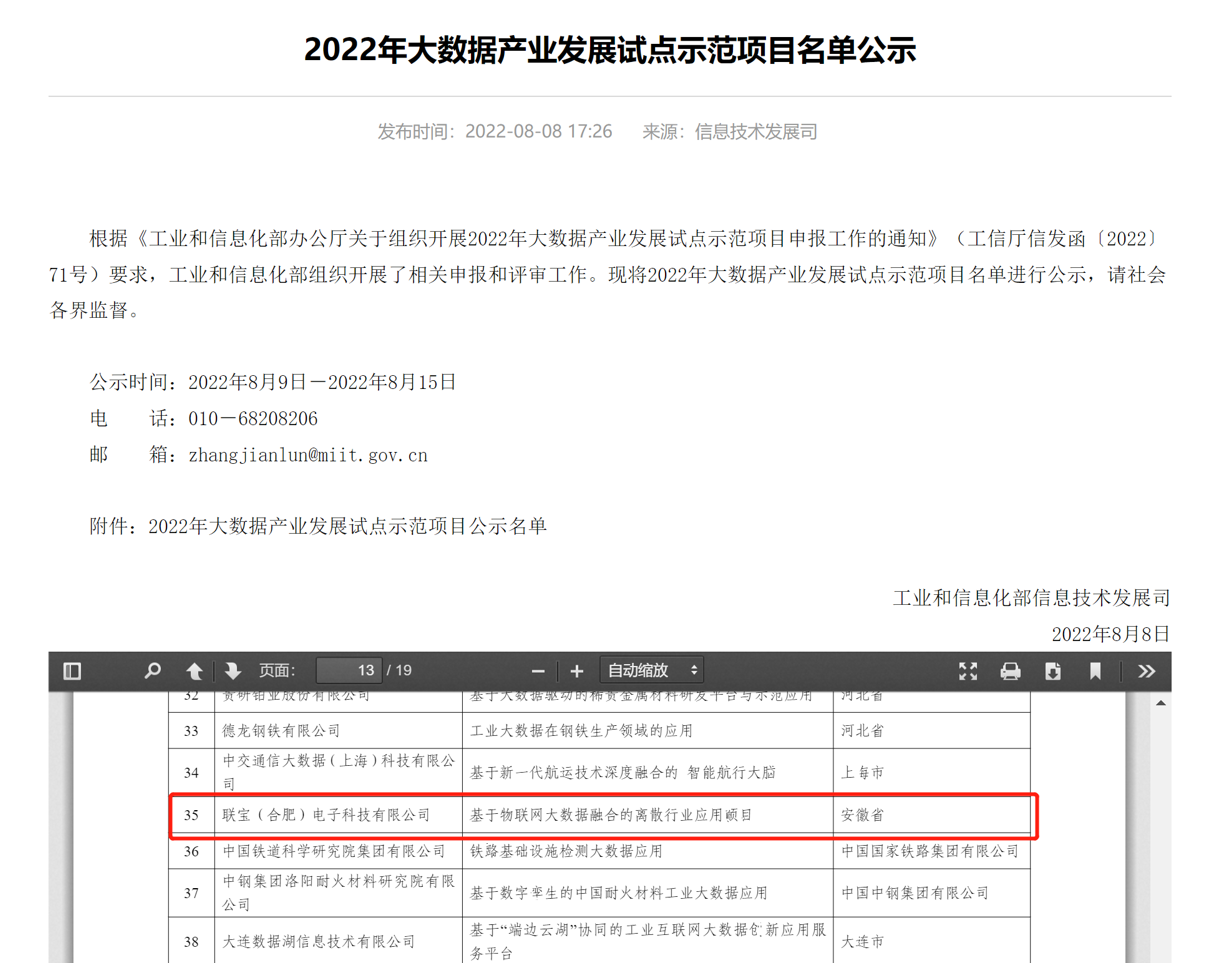Viewport: 1205px width, 963px height.
Task: Click the page title 2022年大数据产业发展试点示范项目名单公示
Action: point(609,50)
